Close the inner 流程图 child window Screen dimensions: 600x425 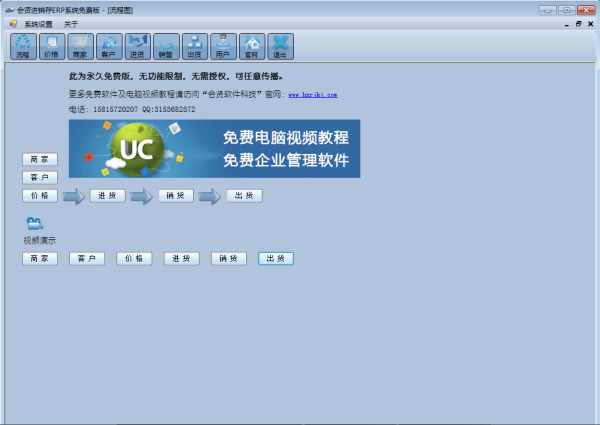(x=590, y=24)
